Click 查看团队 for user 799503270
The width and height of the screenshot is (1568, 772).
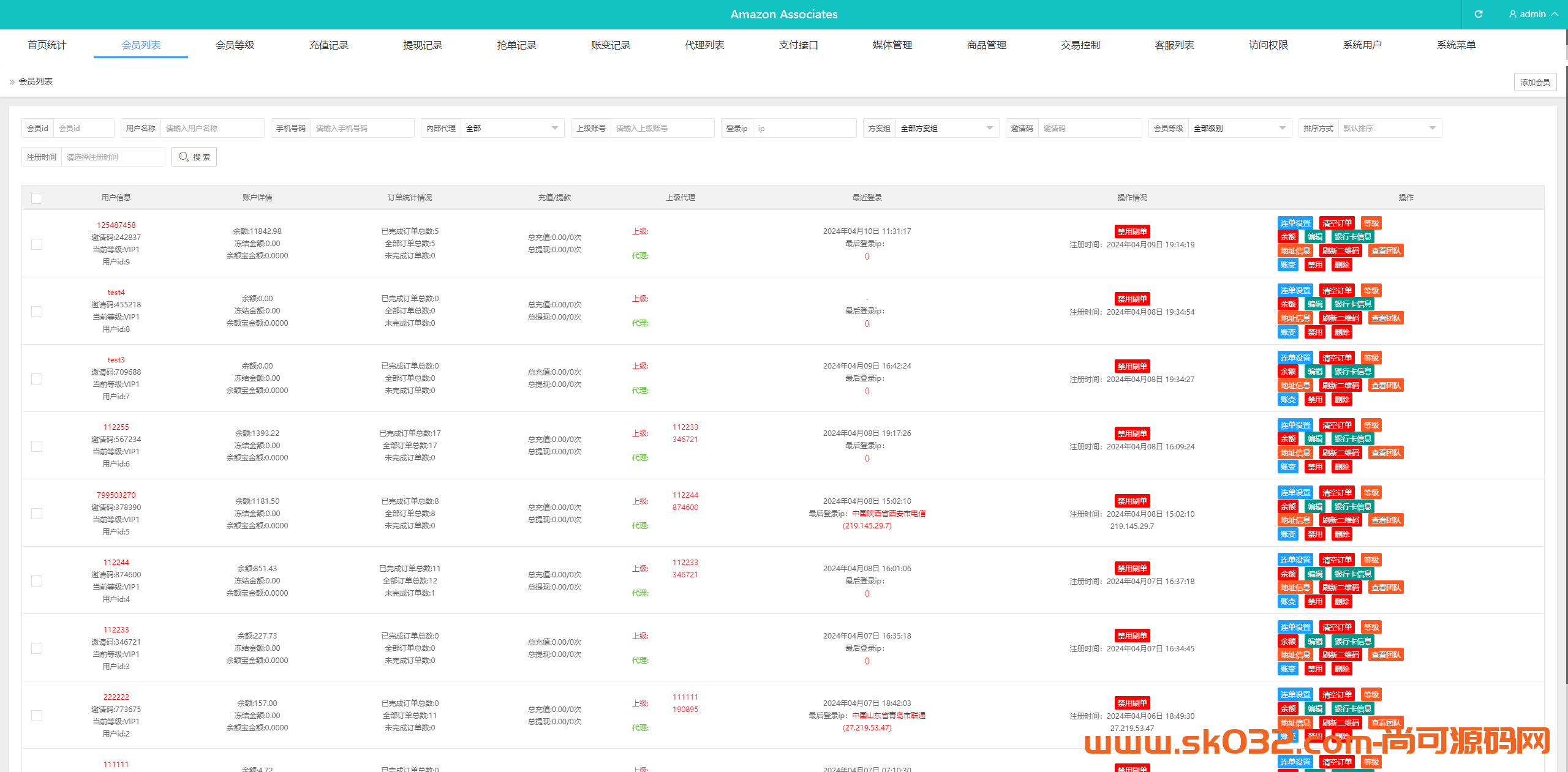click(1385, 520)
